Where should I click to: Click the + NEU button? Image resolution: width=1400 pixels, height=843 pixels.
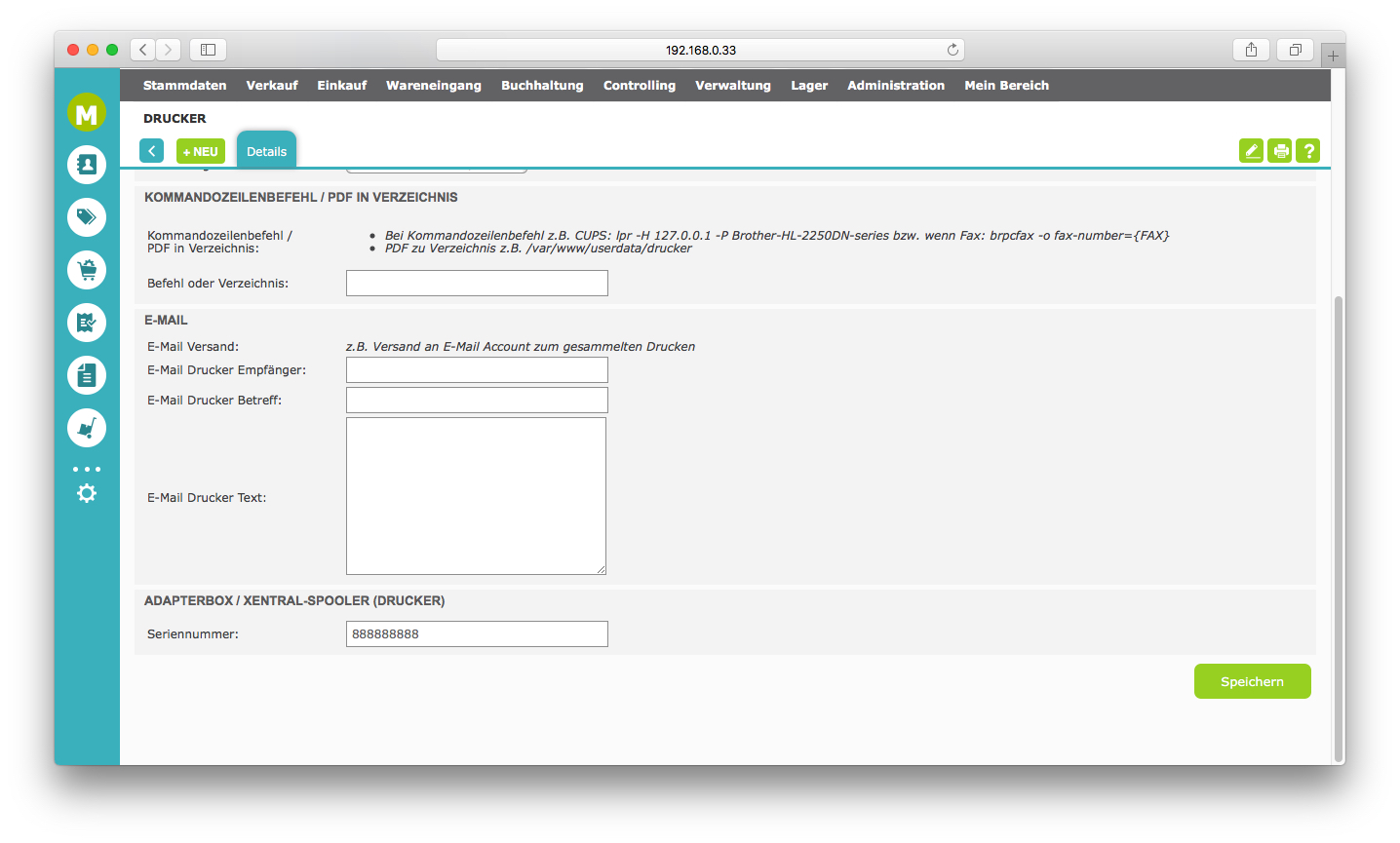[201, 151]
